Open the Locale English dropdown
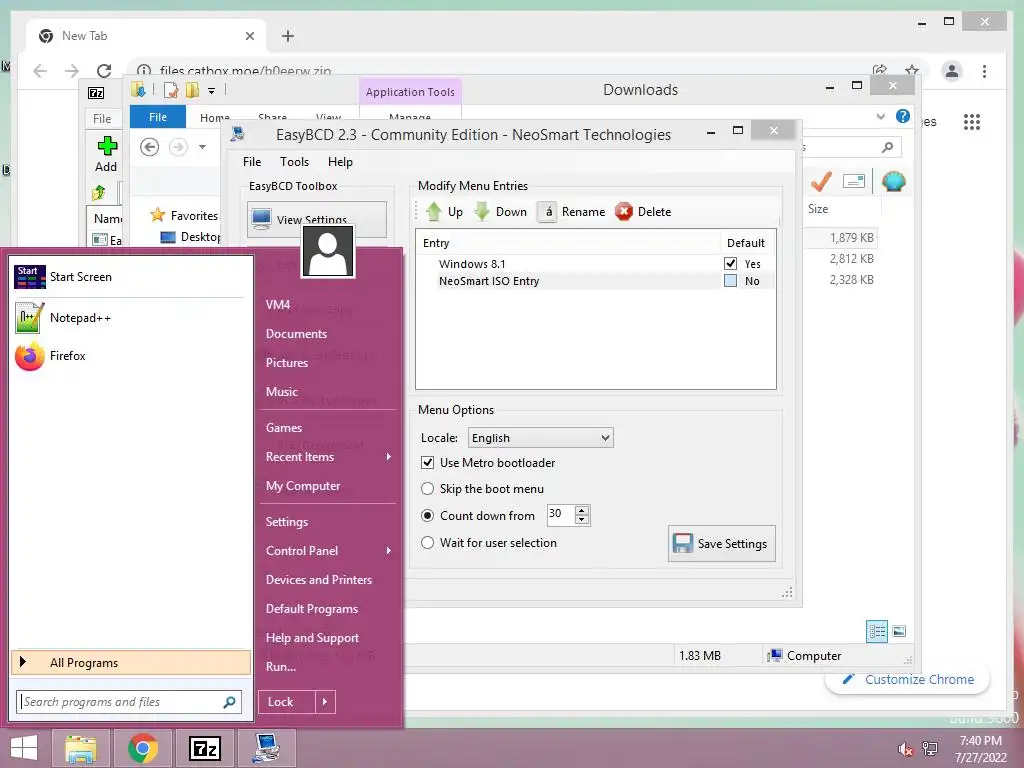Screen dimensions: 1024x768 click(x=541, y=438)
